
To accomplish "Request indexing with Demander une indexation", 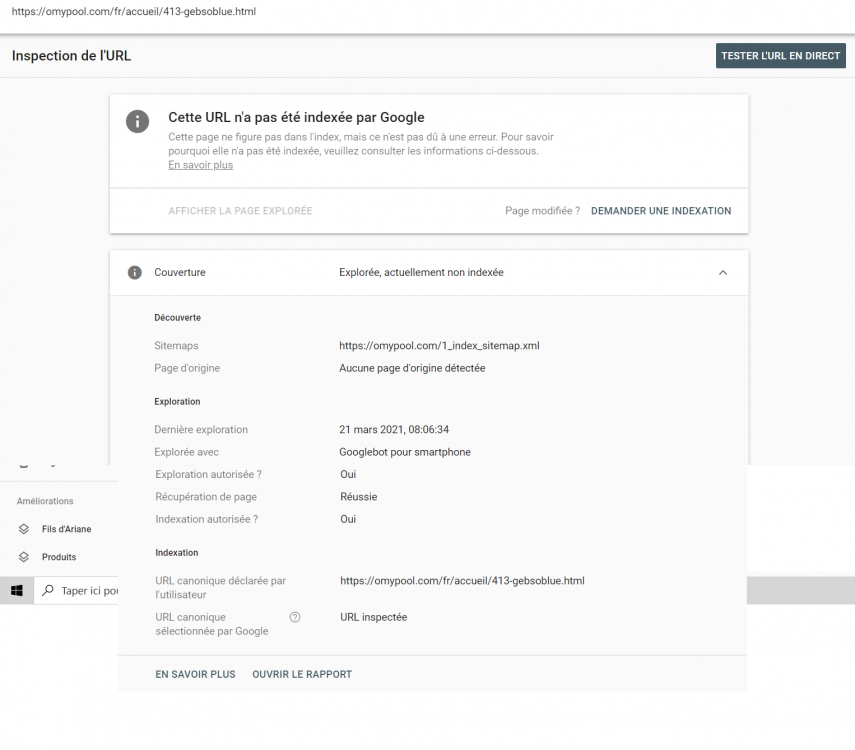I will [661, 211].
